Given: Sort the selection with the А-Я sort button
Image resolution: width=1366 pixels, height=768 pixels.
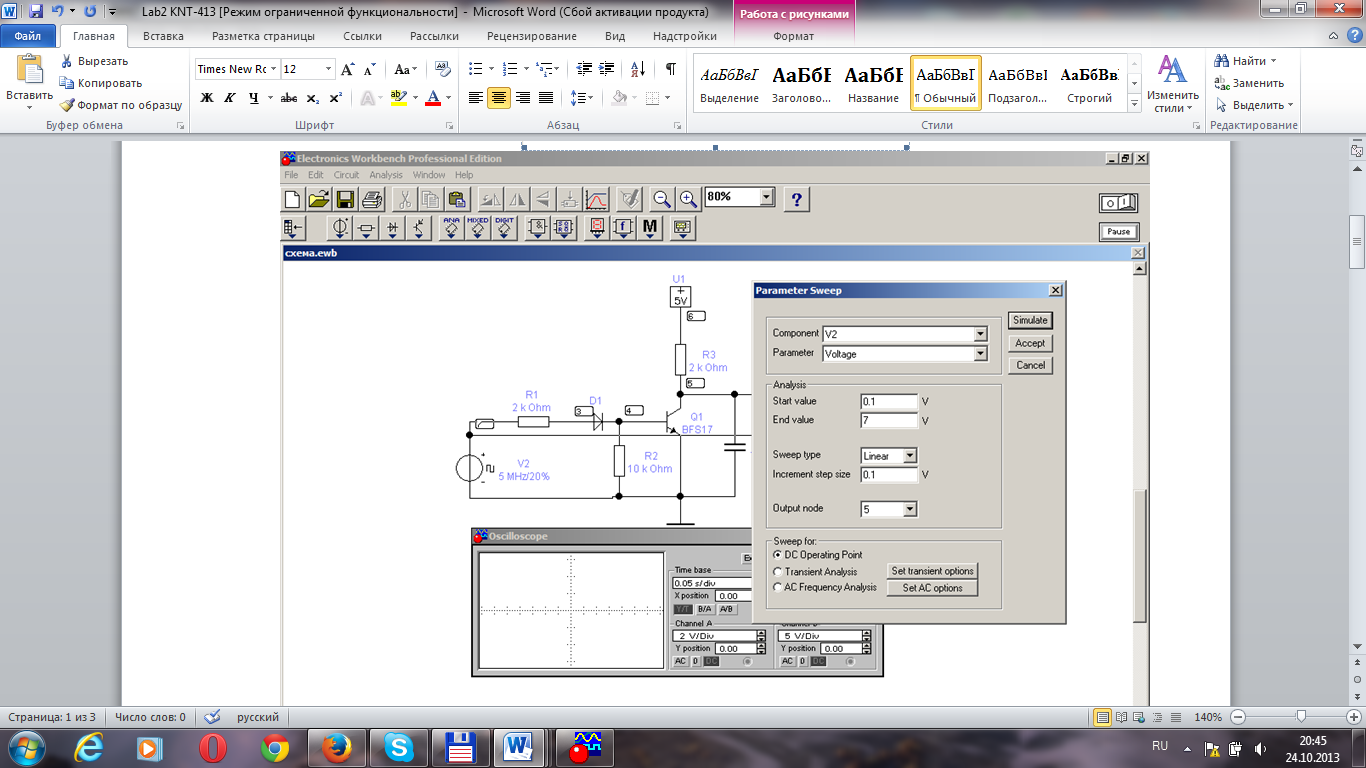Looking at the screenshot, I should (637, 69).
